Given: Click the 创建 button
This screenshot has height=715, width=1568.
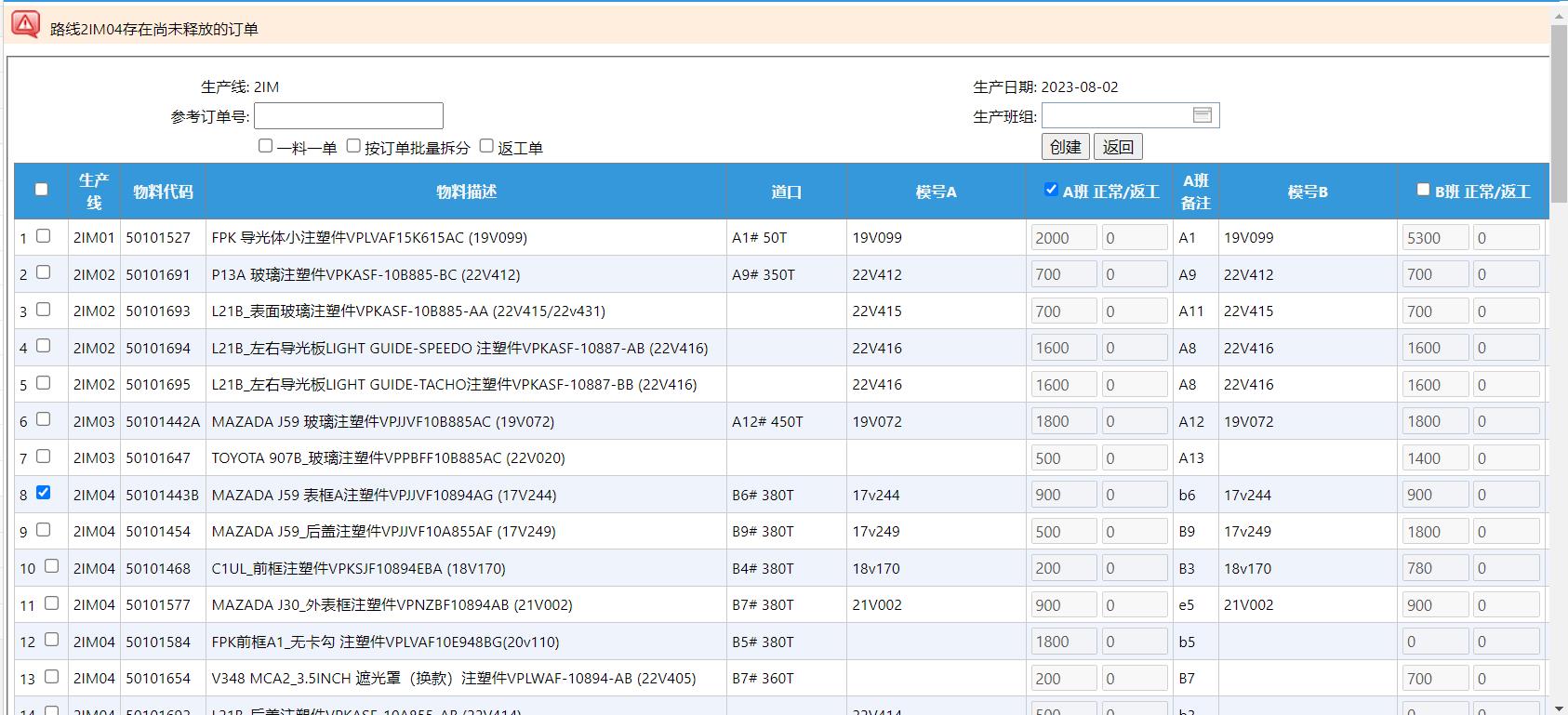Looking at the screenshot, I should (x=1066, y=147).
